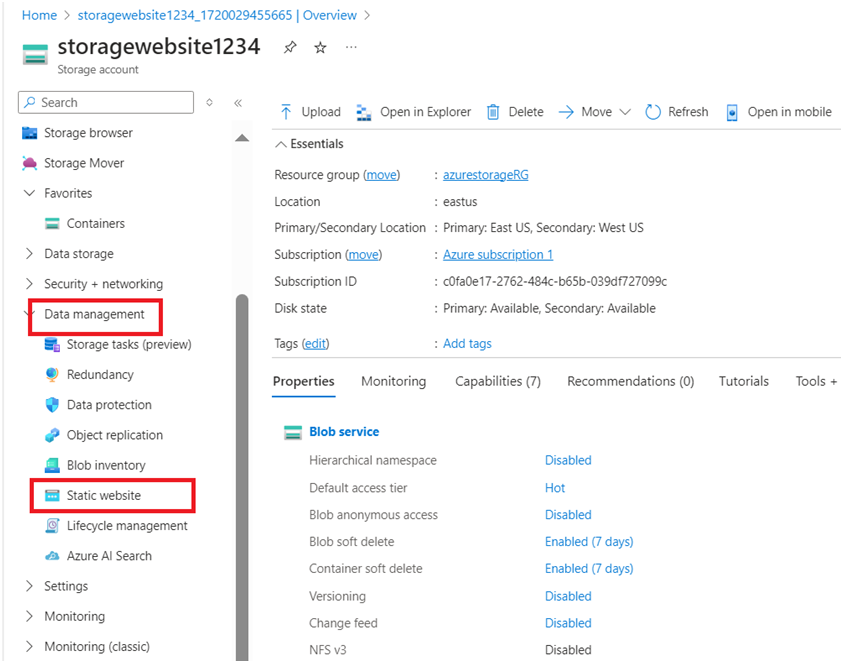Screen dimensions: 843x663
Task: Click the Static website icon
Action: (x=52, y=496)
